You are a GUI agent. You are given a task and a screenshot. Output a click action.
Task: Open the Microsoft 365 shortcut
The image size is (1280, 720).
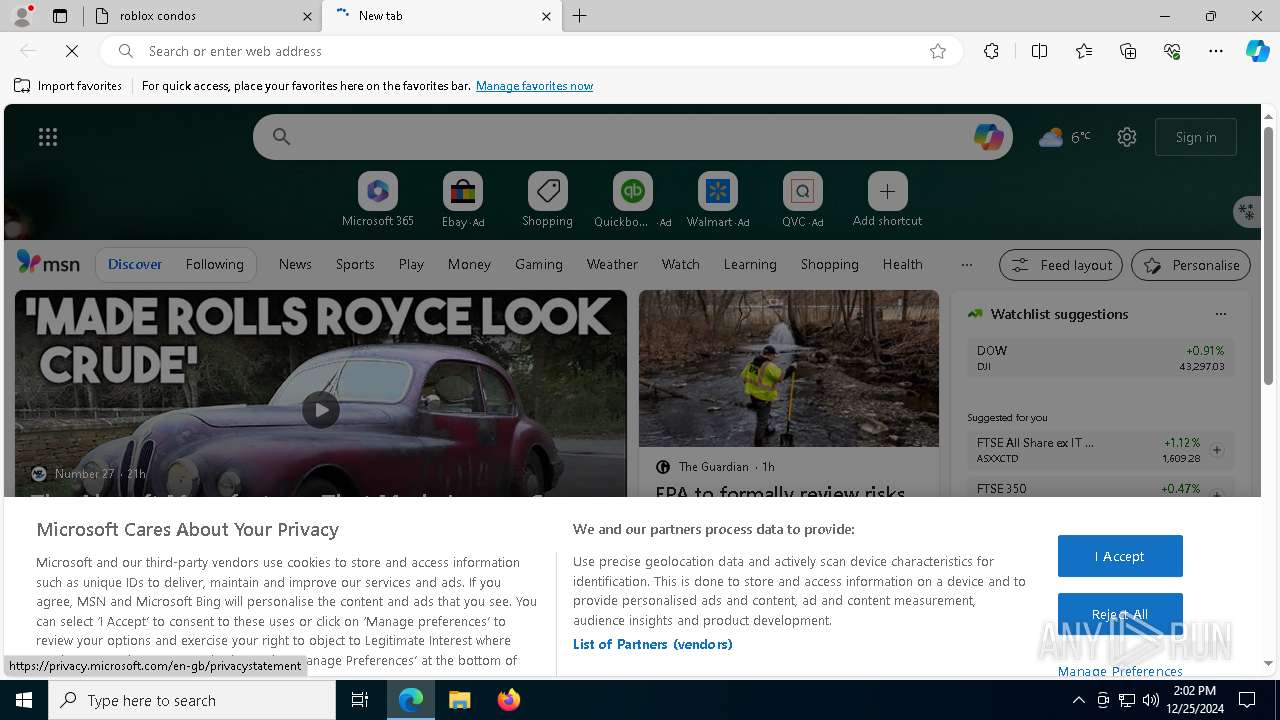pos(378,200)
